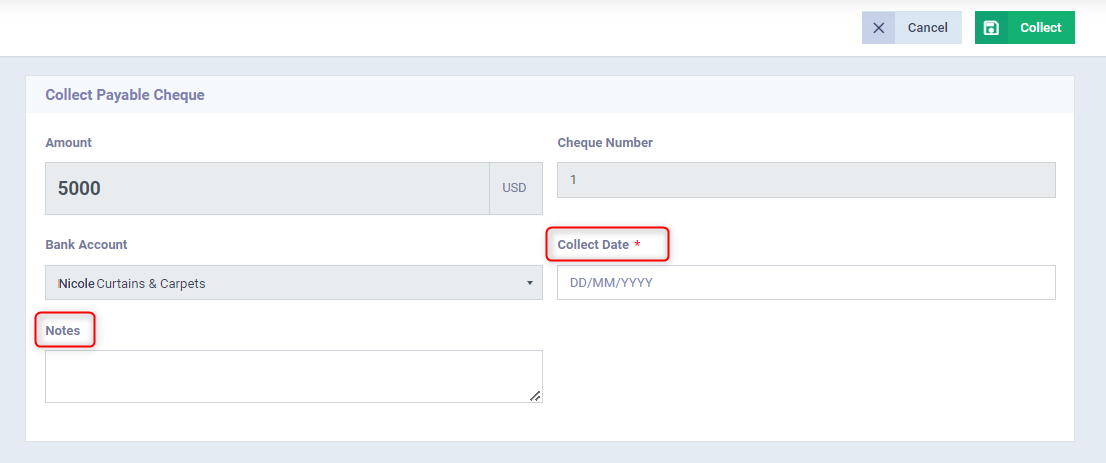Click the green Collect button

(x=1025, y=28)
